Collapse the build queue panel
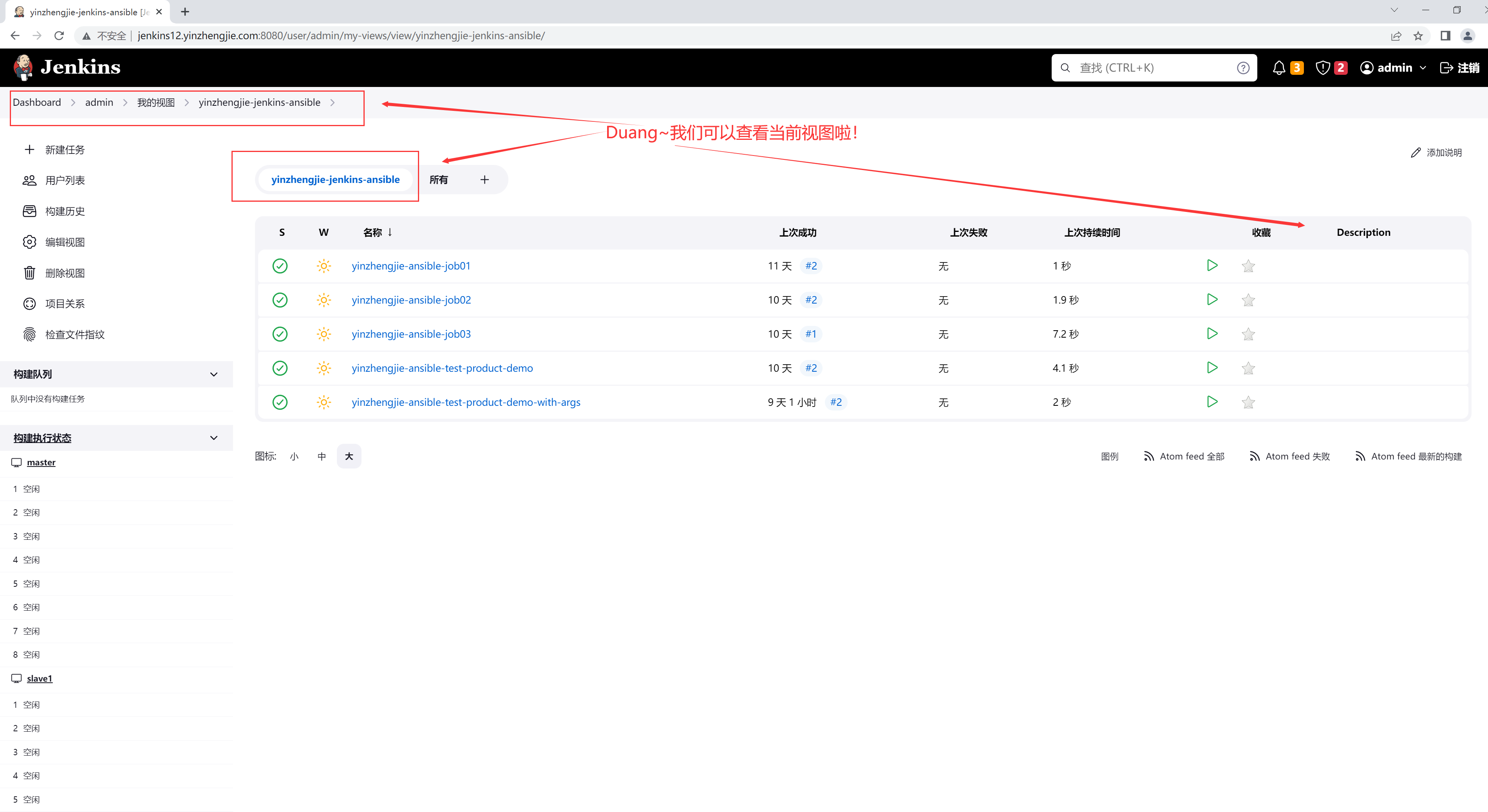The height and width of the screenshot is (812, 1488). click(214, 374)
